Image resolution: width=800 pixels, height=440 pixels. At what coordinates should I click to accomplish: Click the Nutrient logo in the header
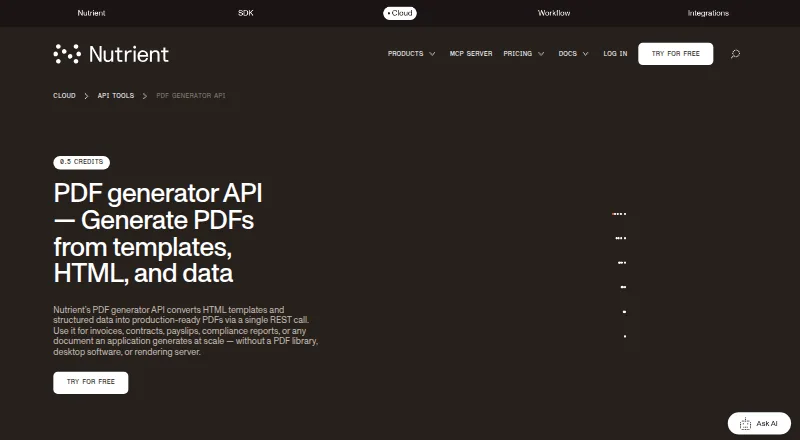point(111,54)
